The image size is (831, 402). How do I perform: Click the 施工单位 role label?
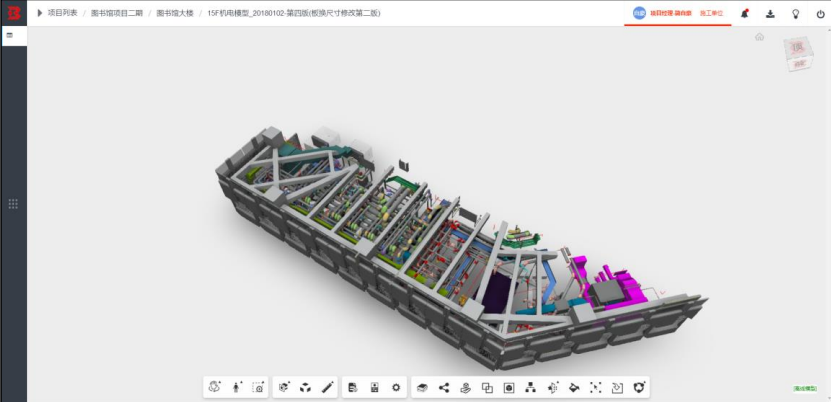point(711,13)
